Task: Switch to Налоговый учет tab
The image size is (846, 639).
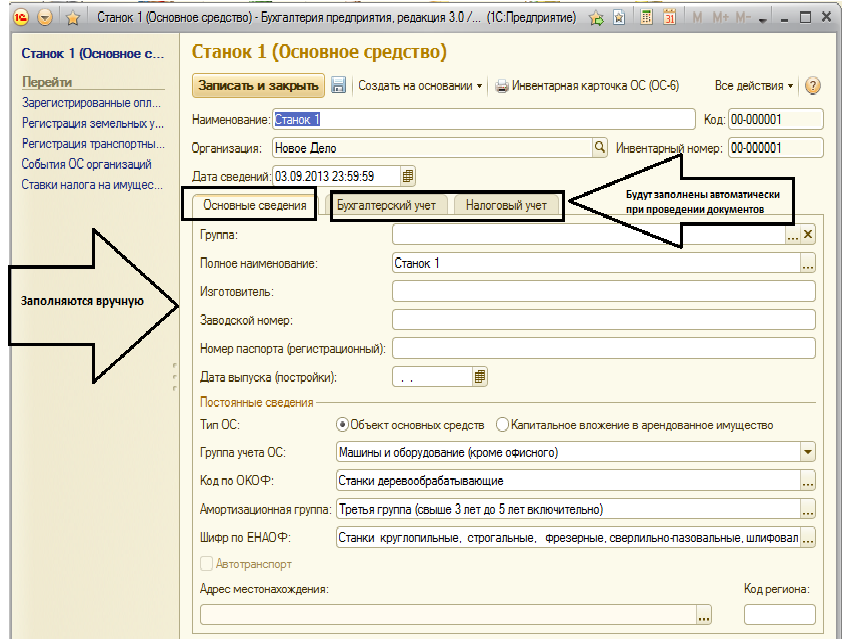Action: pos(506,206)
